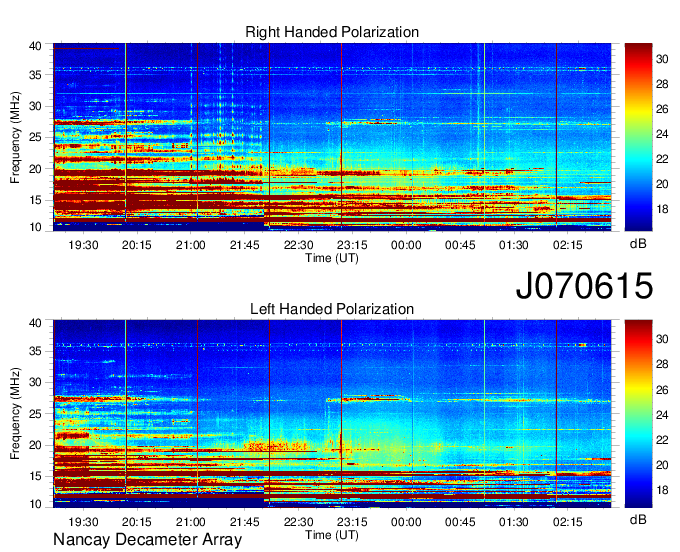Screen dimensions: 680x552
Task: Click 01:30 tick under Right Handed plot
Action: click(x=513, y=245)
